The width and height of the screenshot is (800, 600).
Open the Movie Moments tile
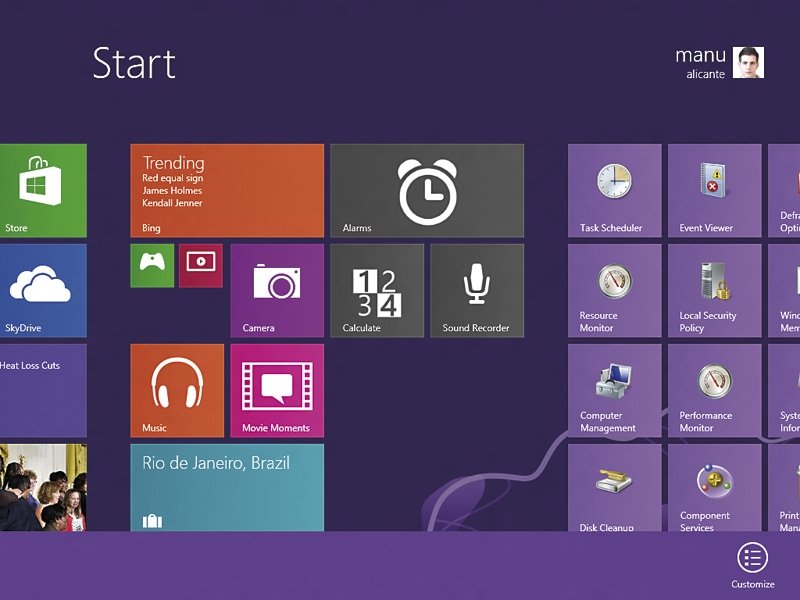pyautogui.click(x=277, y=390)
